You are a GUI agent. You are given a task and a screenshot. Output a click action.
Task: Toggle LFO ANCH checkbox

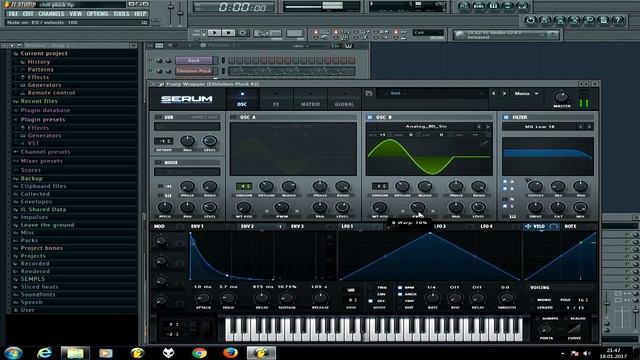click(400, 294)
